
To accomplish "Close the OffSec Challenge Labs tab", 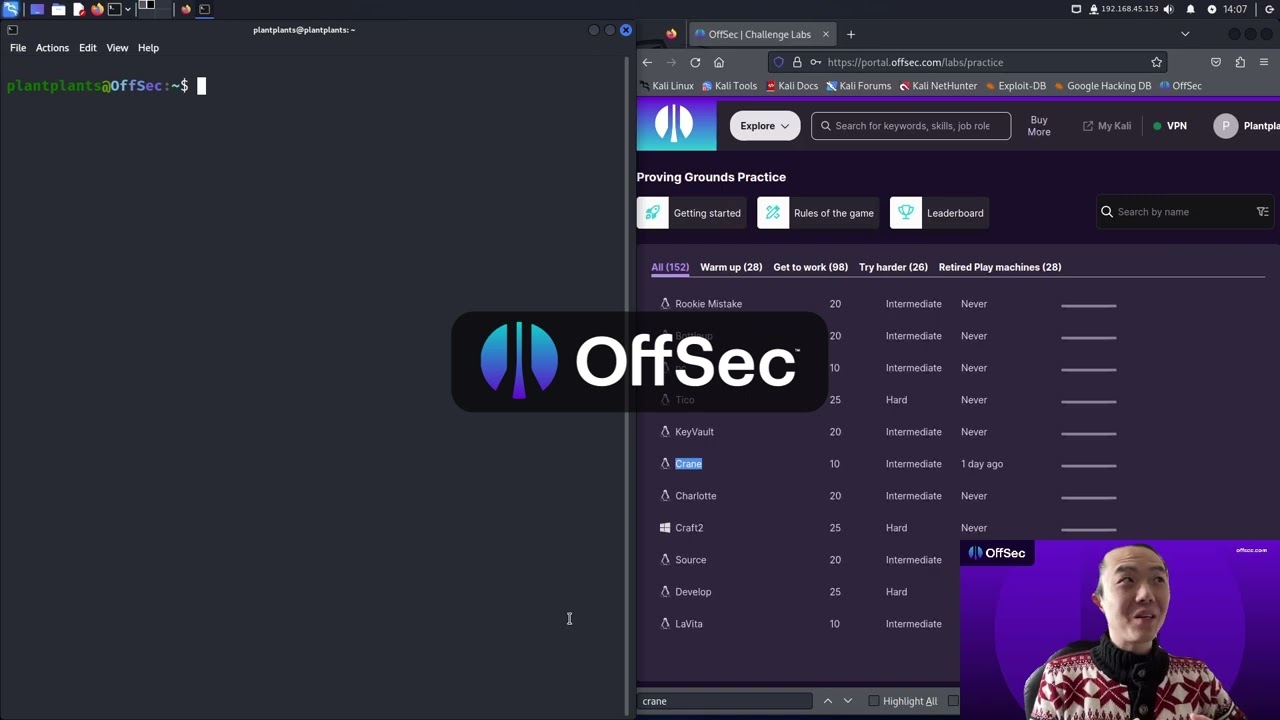I will (x=825, y=34).
